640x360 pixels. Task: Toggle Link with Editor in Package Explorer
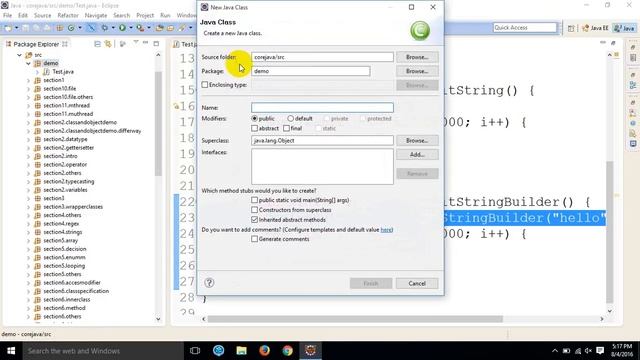coord(108,44)
